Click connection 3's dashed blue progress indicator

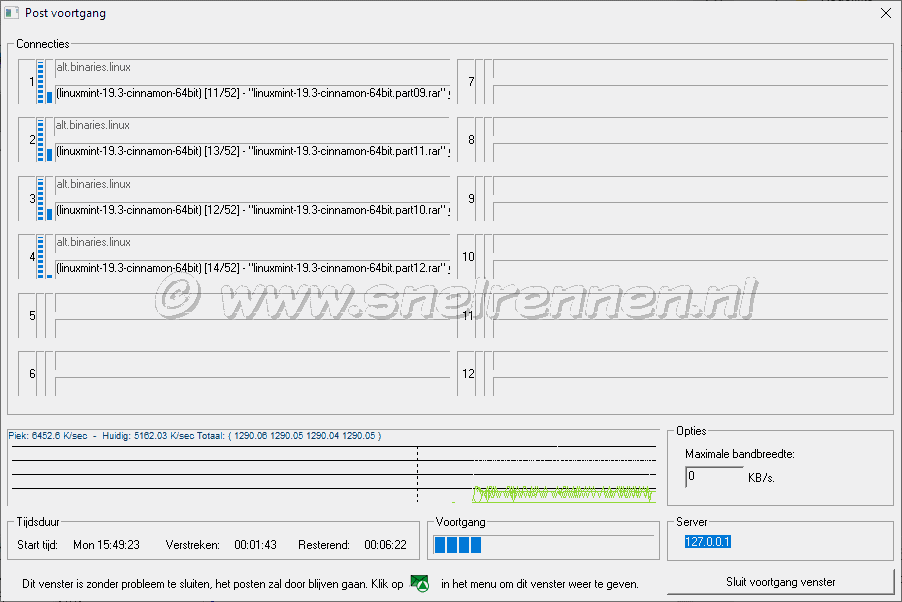tap(40, 199)
